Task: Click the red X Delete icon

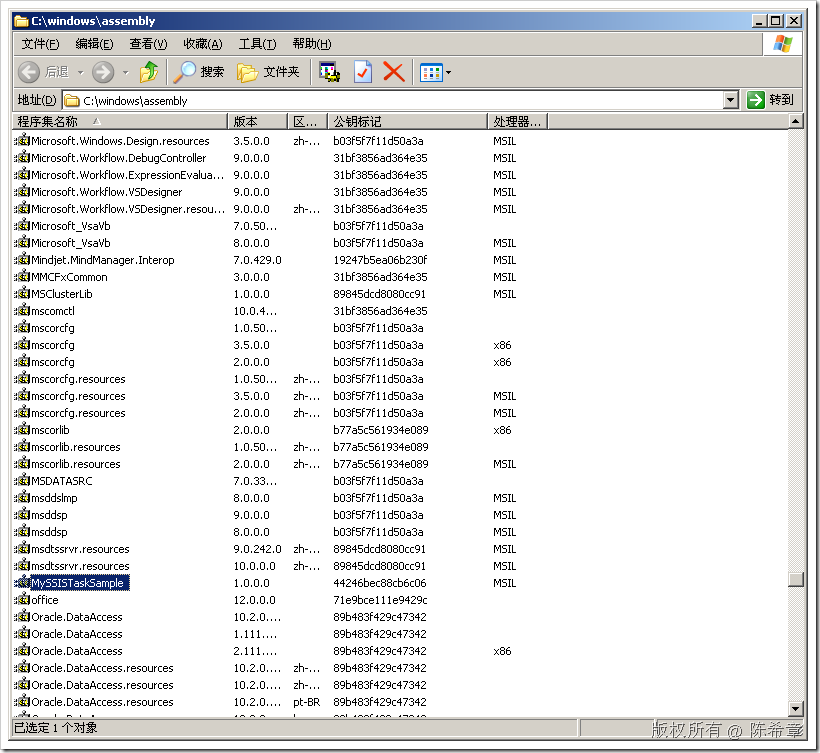Action: pos(394,72)
